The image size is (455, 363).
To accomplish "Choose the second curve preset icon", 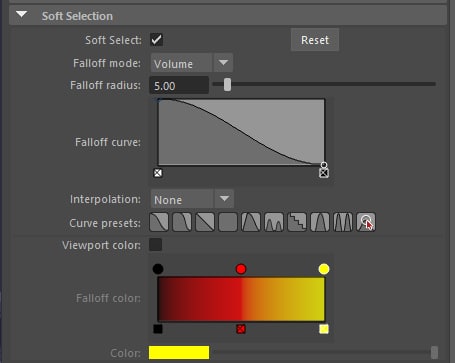I will 182,222.
